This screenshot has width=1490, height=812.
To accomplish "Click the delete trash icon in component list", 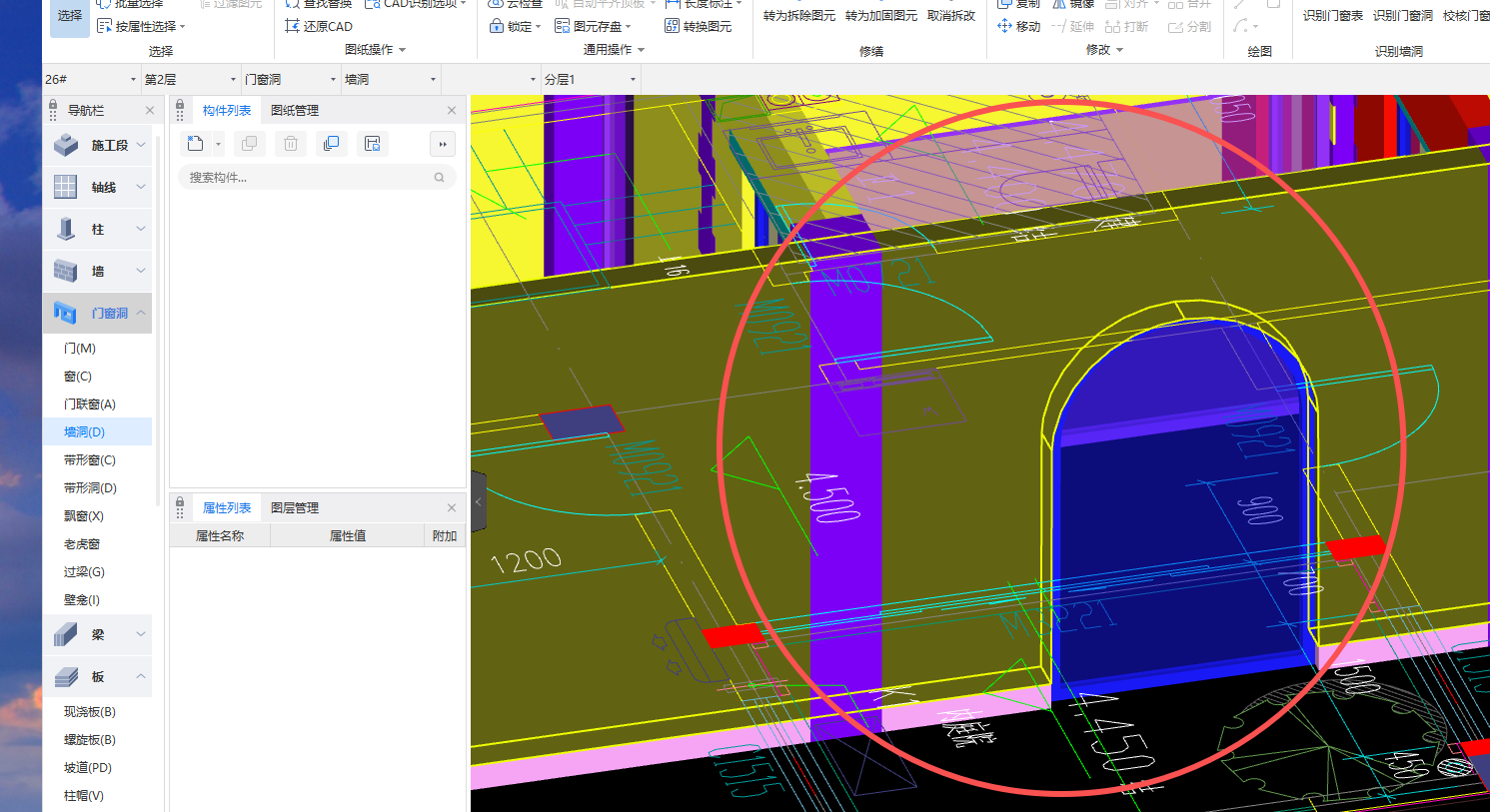I will pos(290,144).
